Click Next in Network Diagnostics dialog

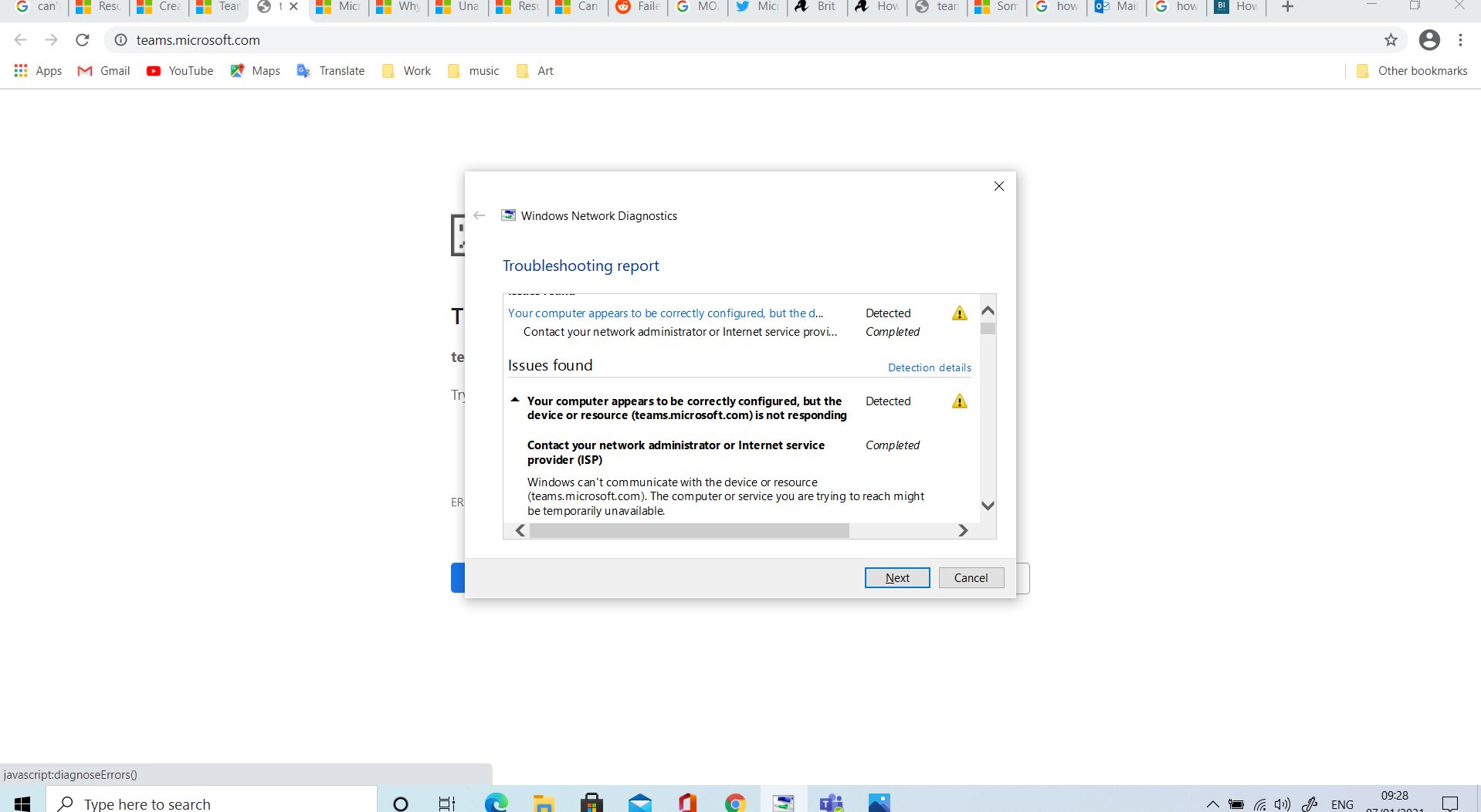coord(897,577)
